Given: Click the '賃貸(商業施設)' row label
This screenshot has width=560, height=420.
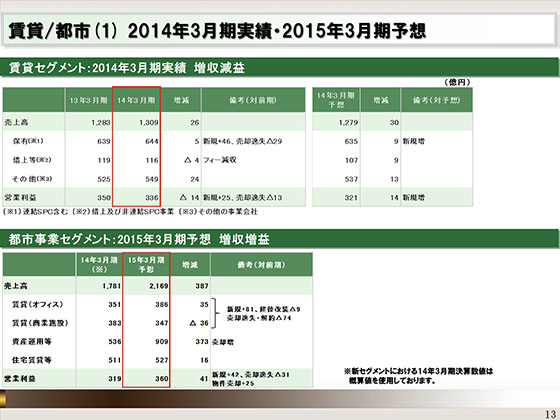Looking at the screenshot, I should (40, 323).
